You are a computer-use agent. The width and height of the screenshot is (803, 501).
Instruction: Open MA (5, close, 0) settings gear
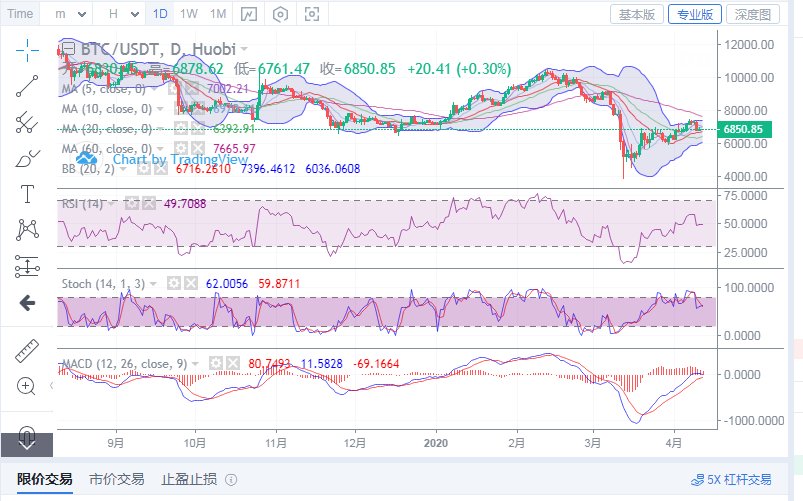[x=175, y=89]
